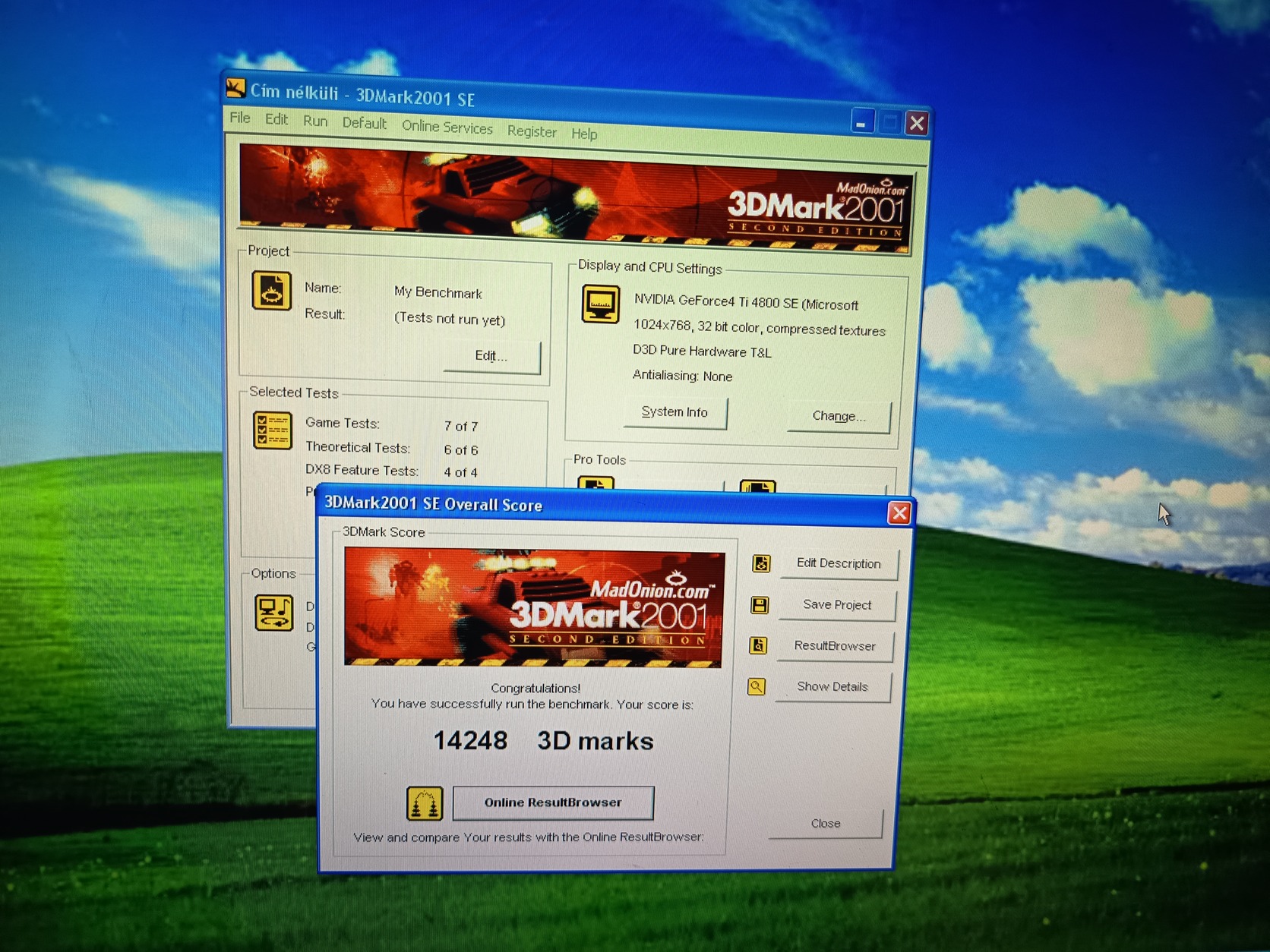Click the 'Antialiasing: None' text

click(682, 376)
